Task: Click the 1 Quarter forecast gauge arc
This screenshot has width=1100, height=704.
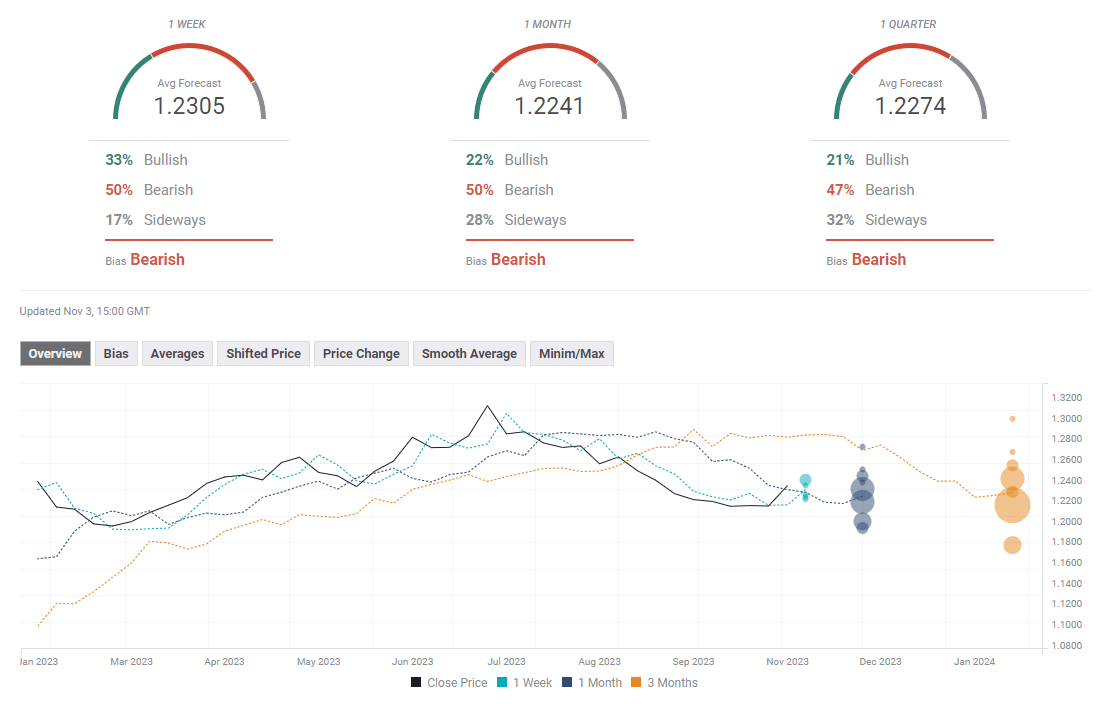Action: (910, 49)
